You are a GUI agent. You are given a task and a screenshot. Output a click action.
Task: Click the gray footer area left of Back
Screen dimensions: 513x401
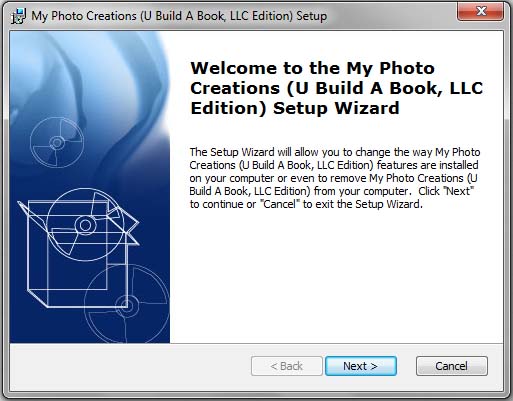[x=130, y=366]
